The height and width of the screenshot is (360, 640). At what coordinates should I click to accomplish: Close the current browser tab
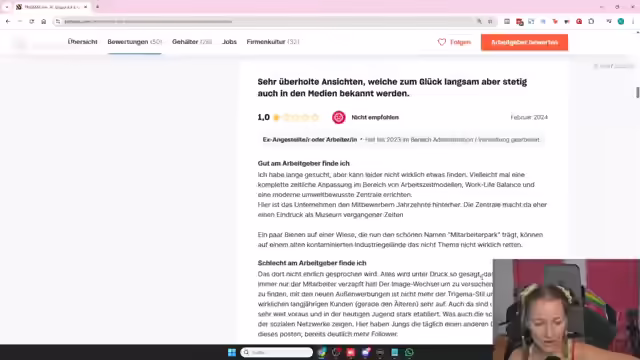click(x=85, y=7)
